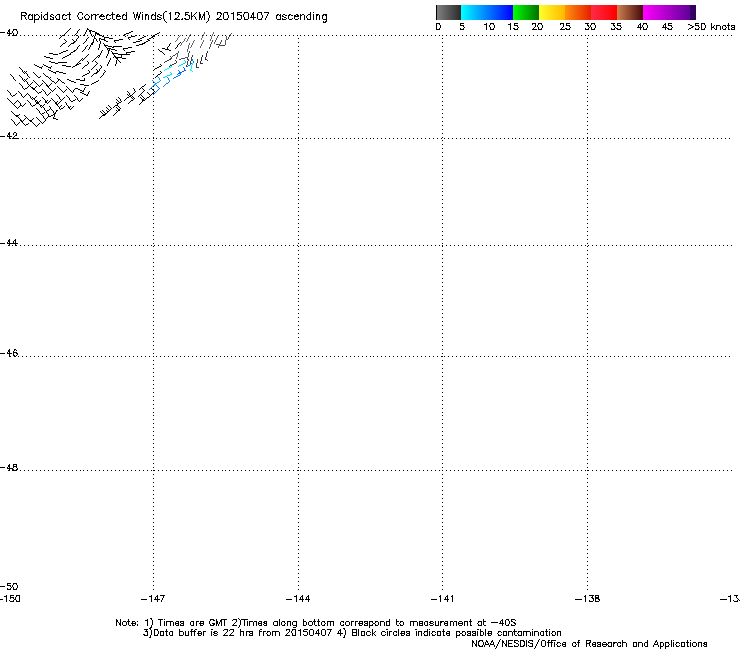Click longitude label '-141'
Image resolution: width=740 pixels, height=650 pixels.
[442, 599]
